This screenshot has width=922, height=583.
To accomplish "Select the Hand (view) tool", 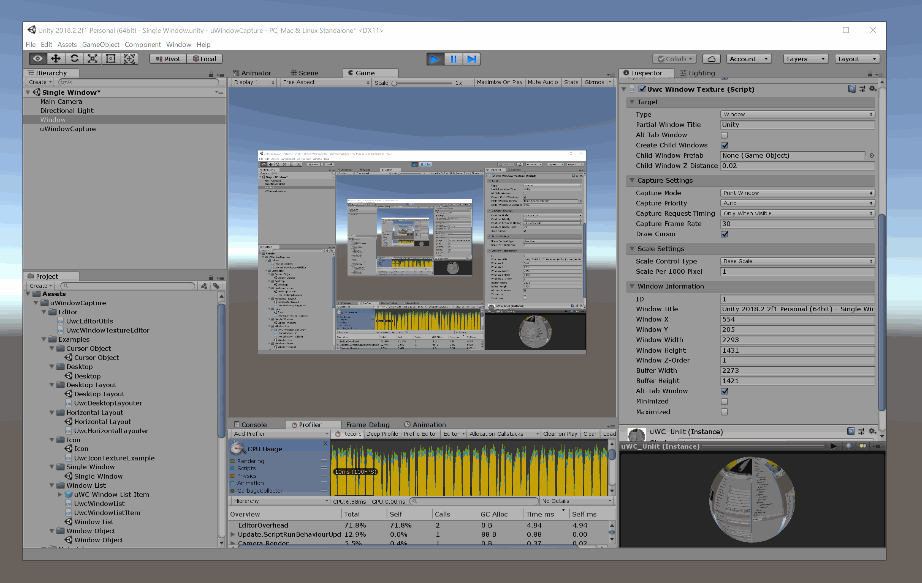I will pos(38,58).
